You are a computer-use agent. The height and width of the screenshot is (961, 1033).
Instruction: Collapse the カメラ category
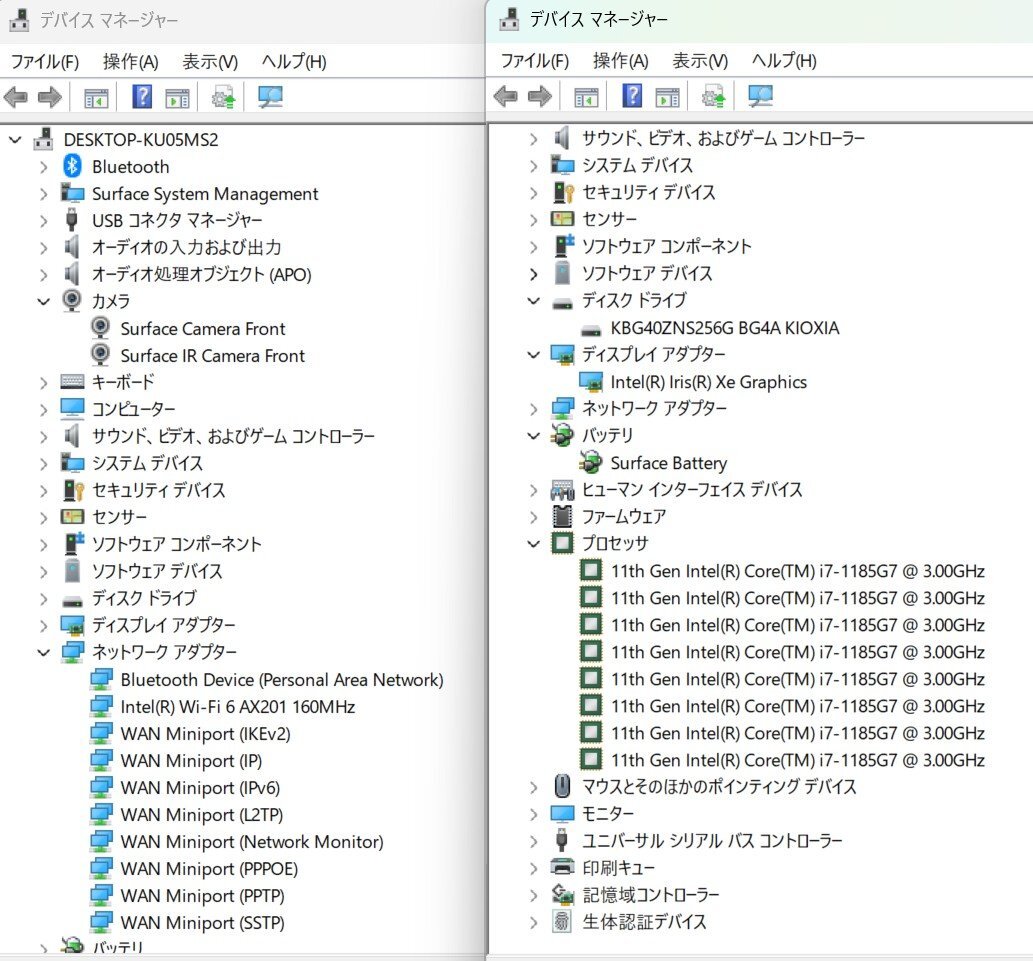pyautogui.click(x=43, y=301)
